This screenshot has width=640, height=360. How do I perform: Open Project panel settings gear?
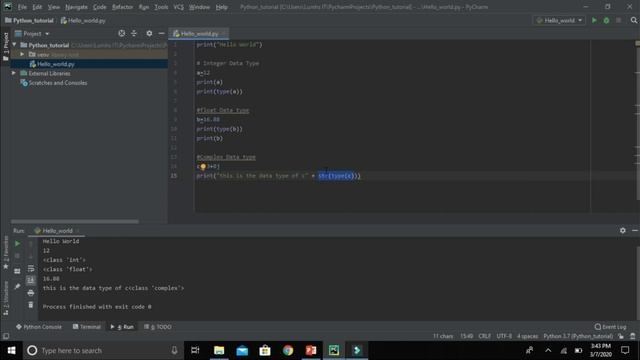coord(149,33)
